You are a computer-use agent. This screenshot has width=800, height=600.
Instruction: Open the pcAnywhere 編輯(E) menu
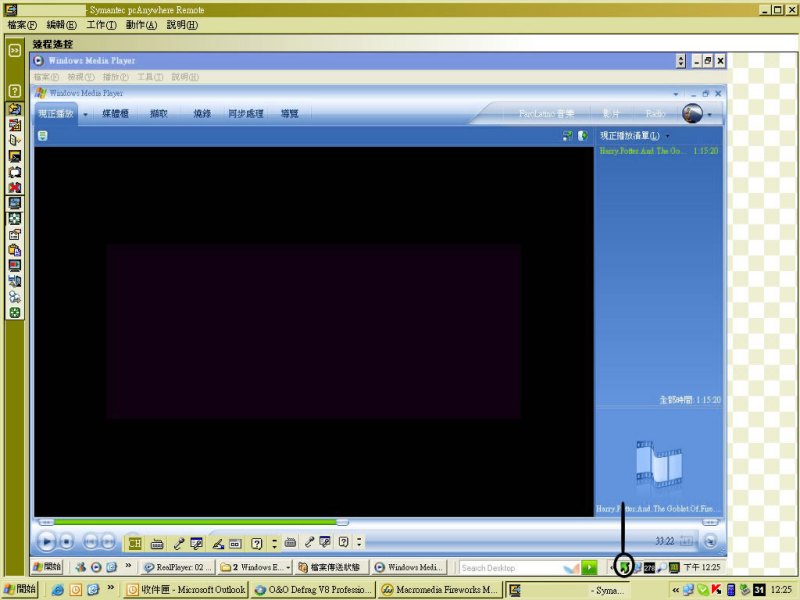coord(61,25)
